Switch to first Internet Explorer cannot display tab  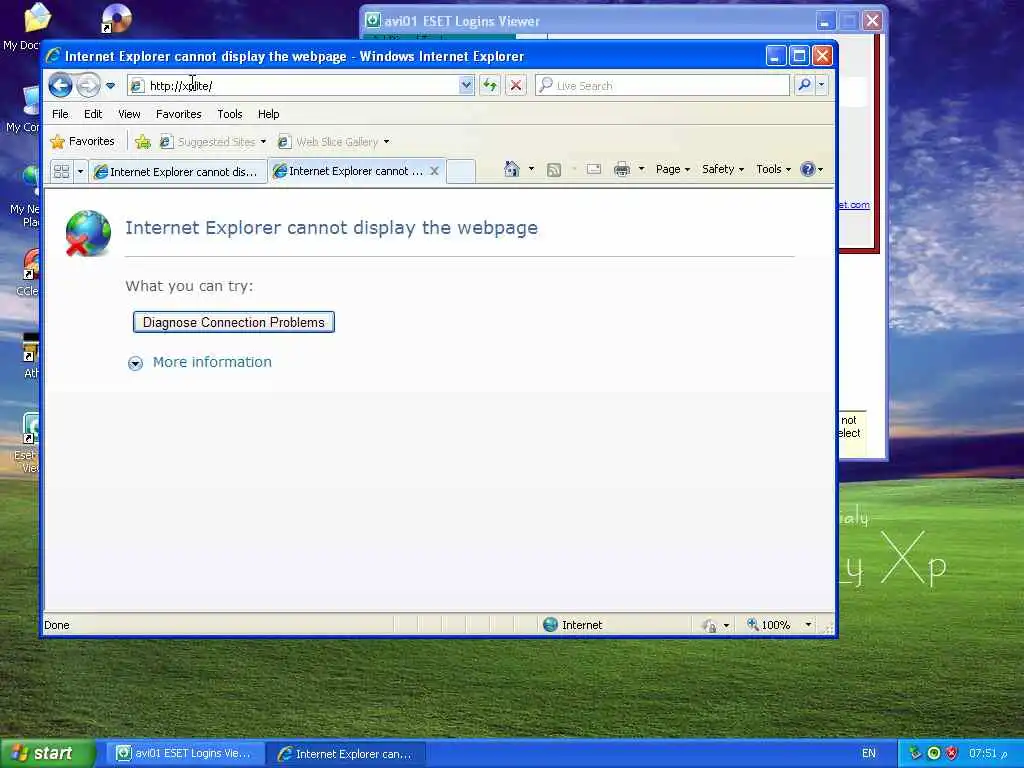[x=178, y=172]
